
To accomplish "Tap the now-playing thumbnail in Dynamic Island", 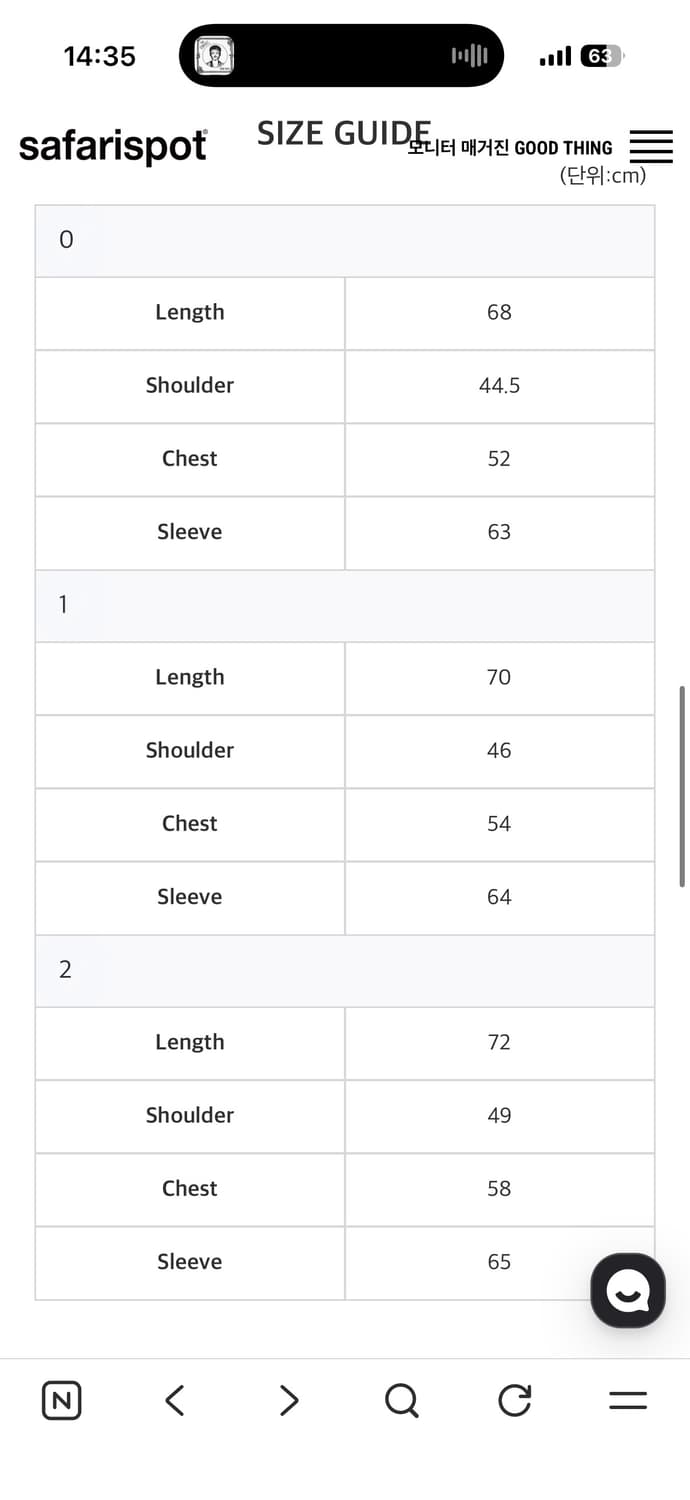I will [x=213, y=56].
